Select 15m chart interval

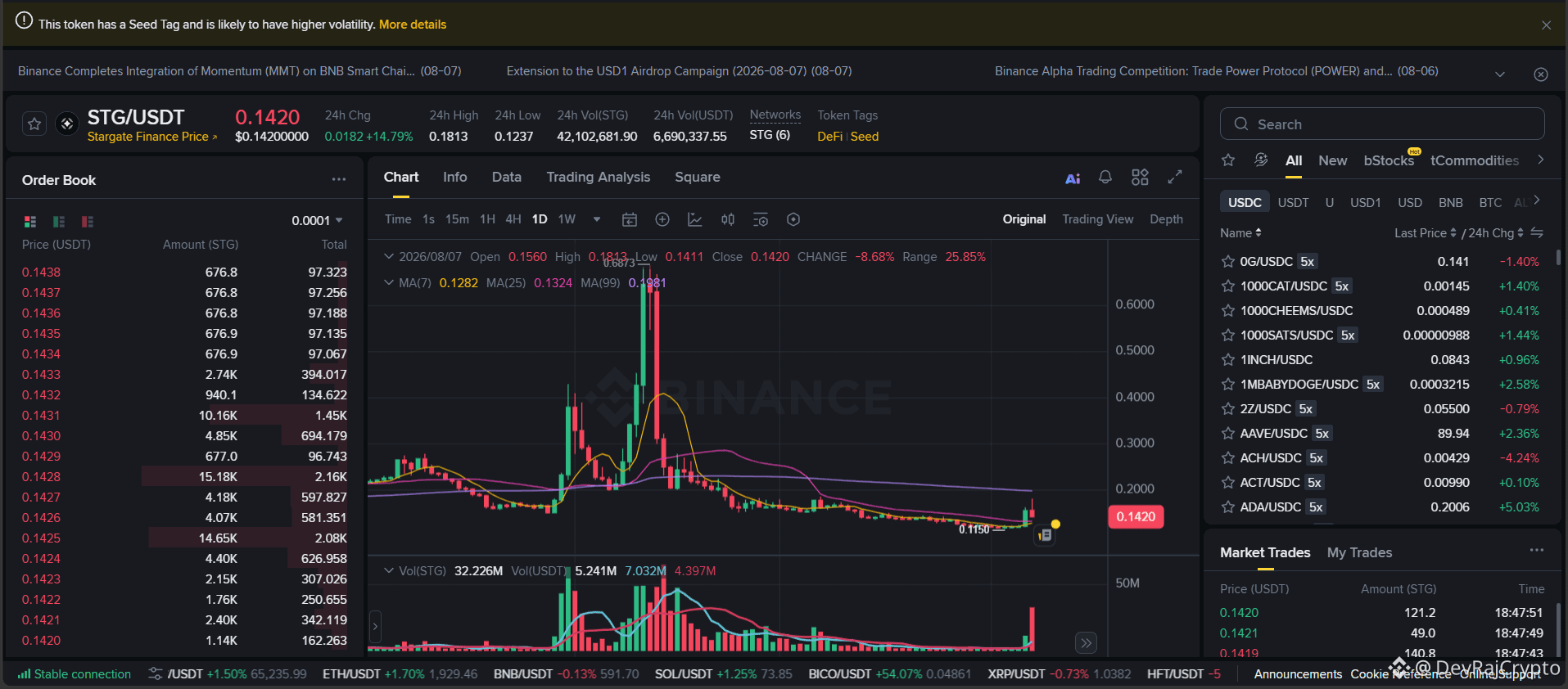pos(457,219)
